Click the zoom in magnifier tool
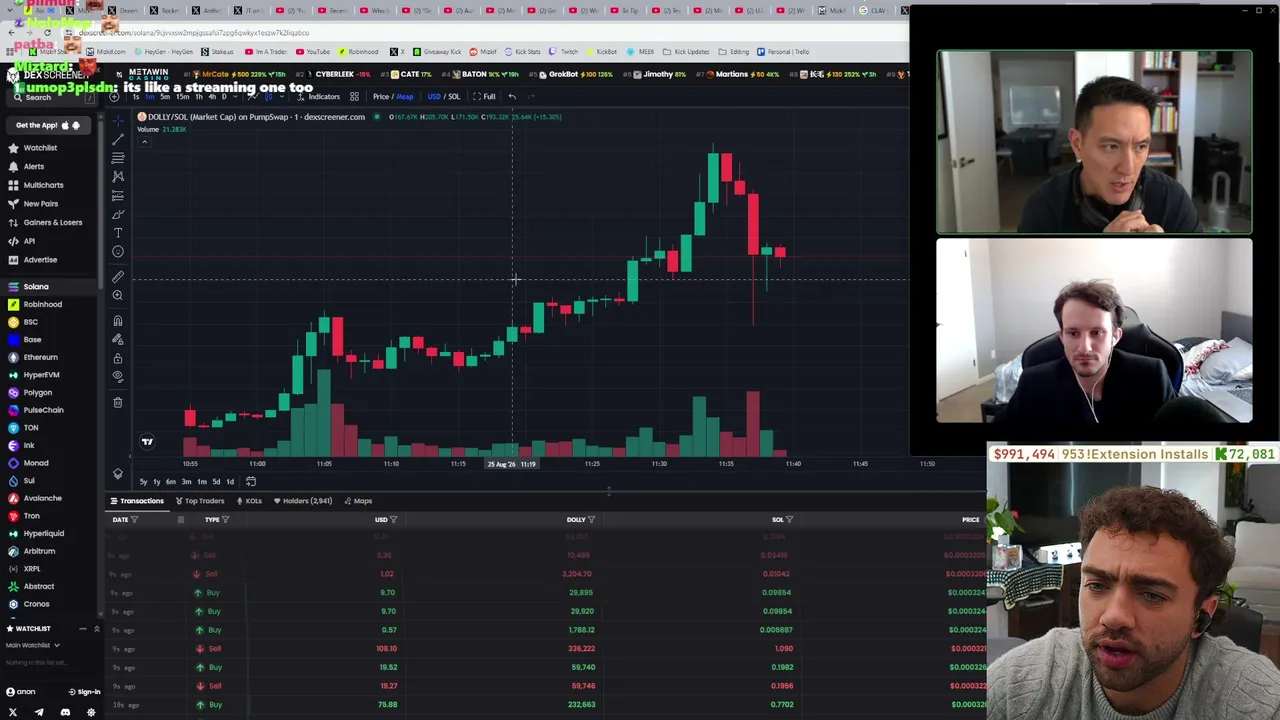 (118, 295)
